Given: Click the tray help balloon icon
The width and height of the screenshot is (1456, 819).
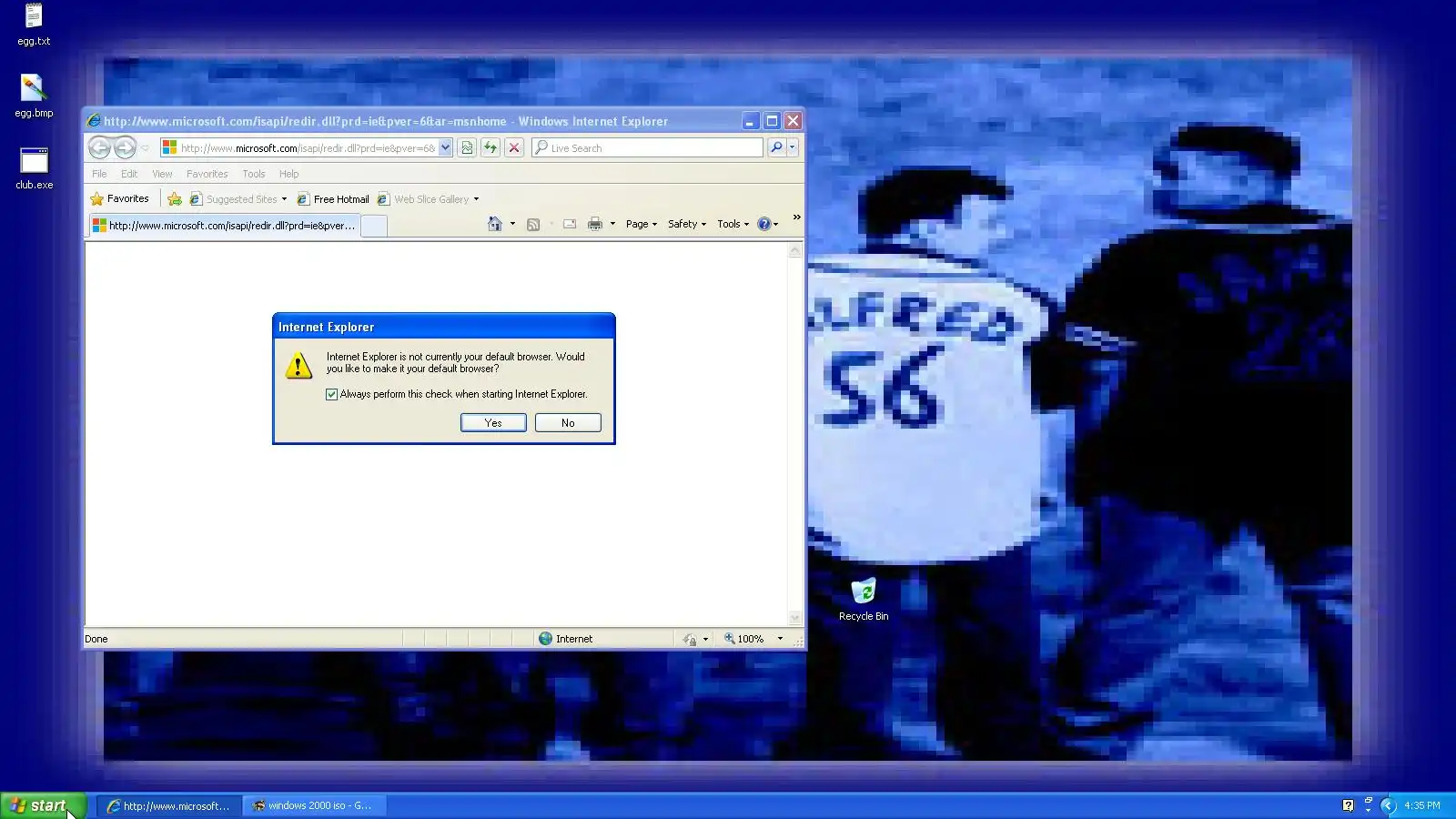Looking at the screenshot, I should [x=1348, y=805].
